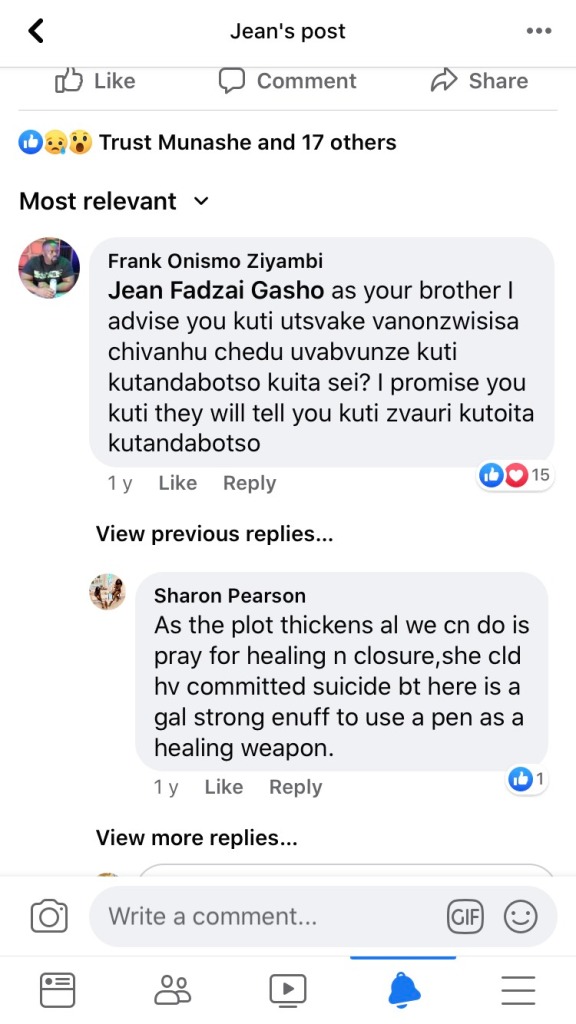Go back using the left chevron
576x1024 pixels.
pos(35,31)
